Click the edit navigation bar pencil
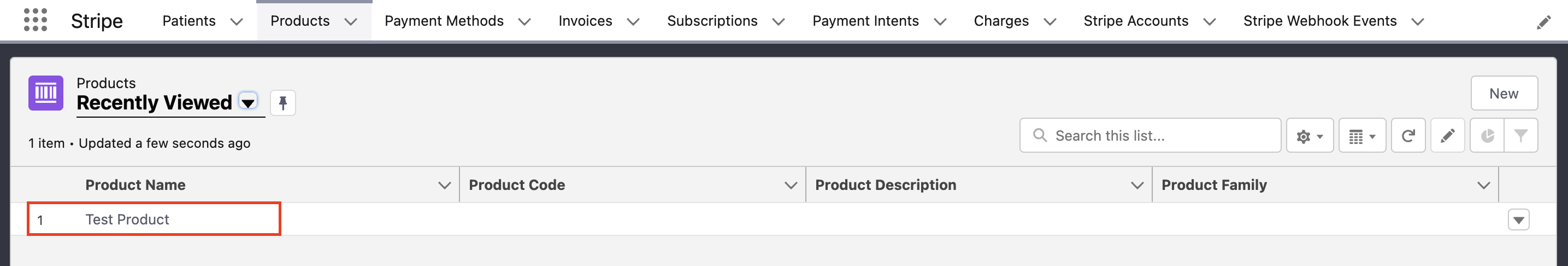 pyautogui.click(x=1543, y=22)
